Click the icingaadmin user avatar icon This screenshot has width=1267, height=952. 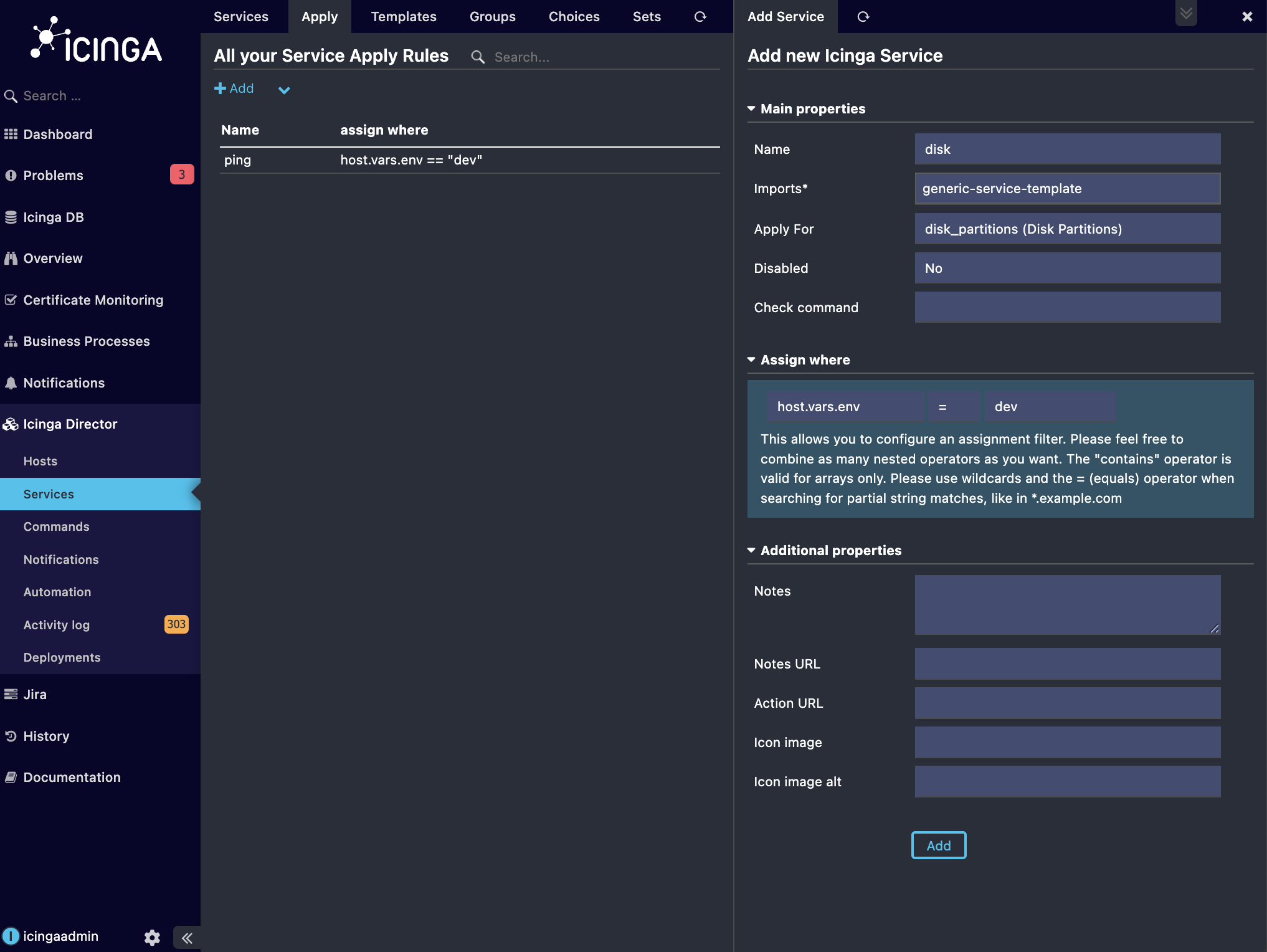11,936
